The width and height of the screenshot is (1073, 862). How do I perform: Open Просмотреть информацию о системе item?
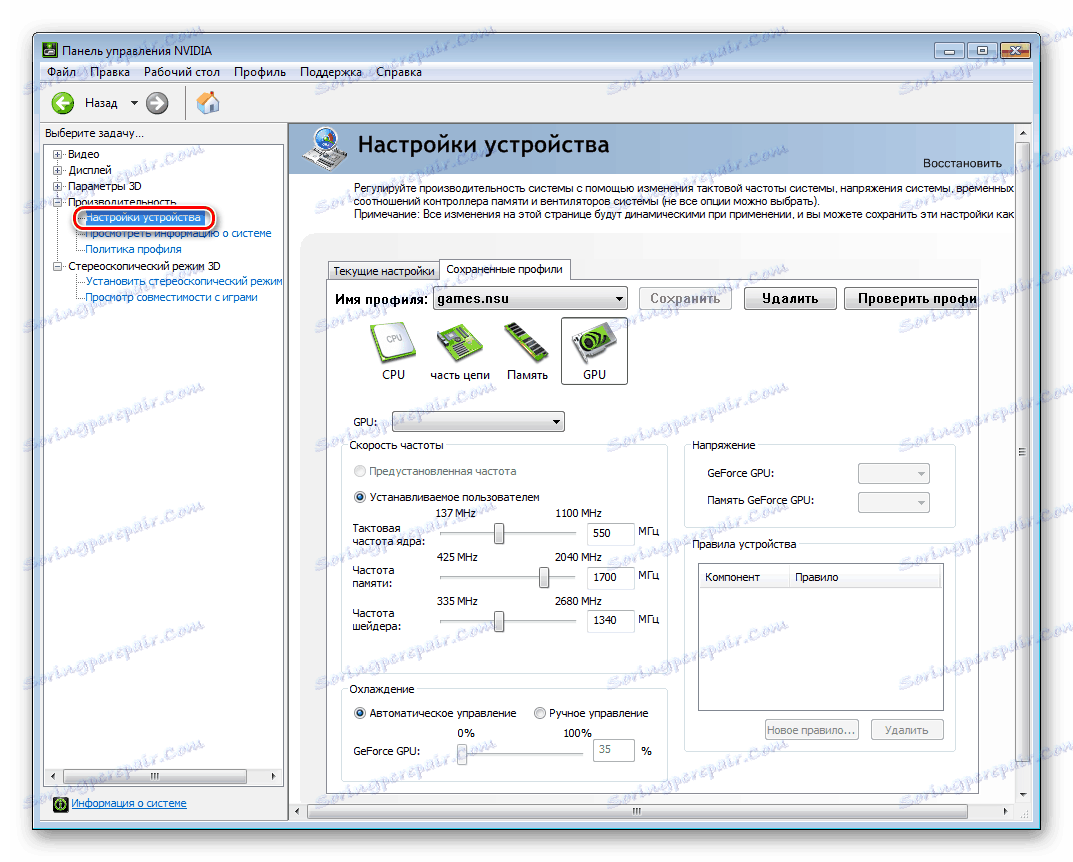point(178,233)
